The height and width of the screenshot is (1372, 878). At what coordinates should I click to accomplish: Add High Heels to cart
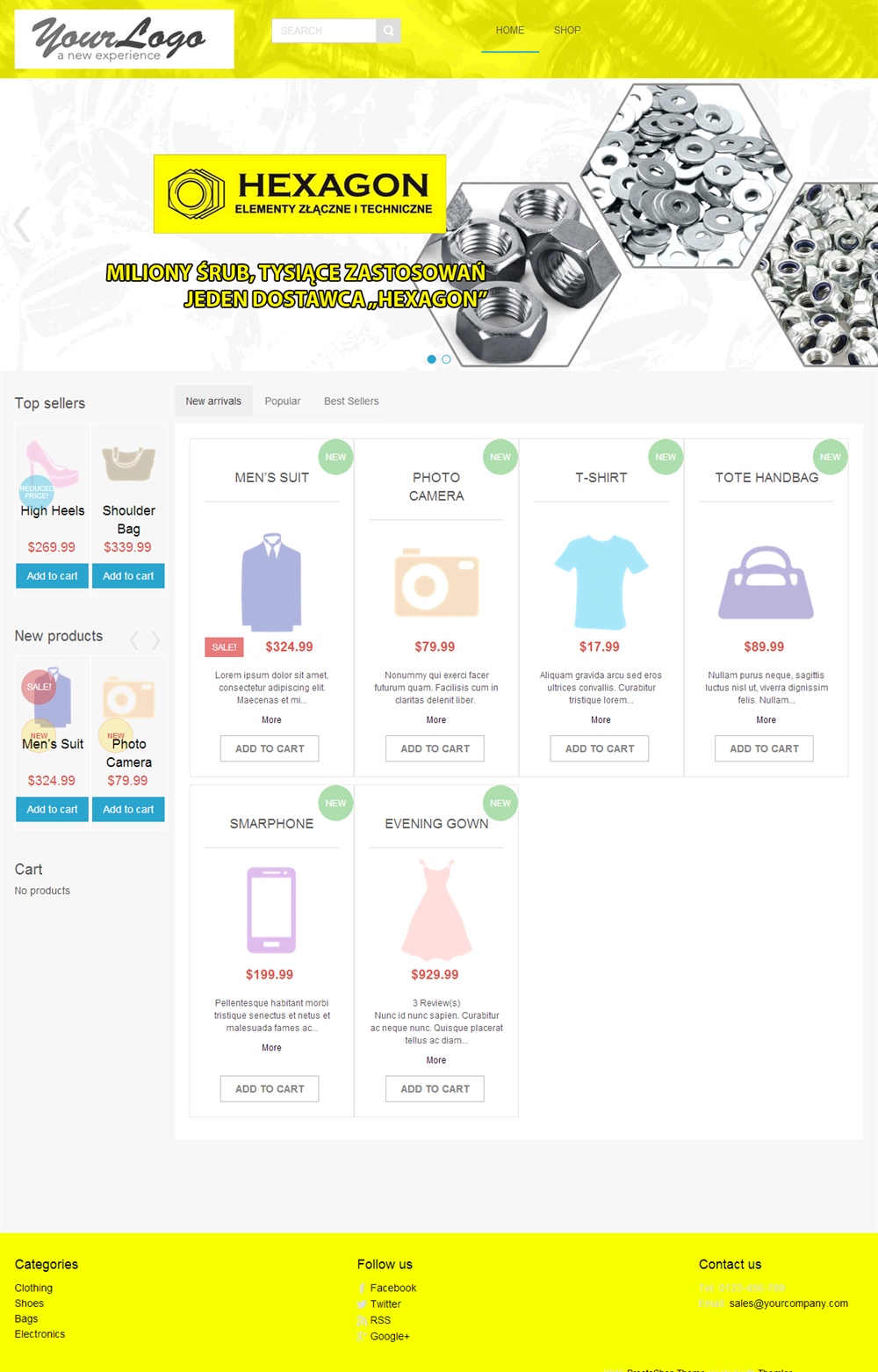point(52,576)
